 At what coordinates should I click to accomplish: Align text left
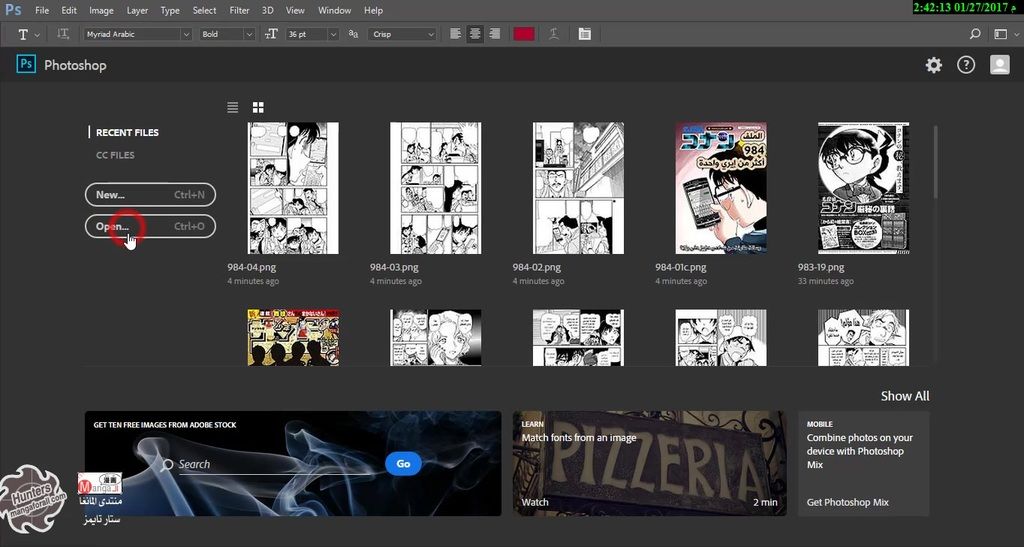[x=456, y=34]
